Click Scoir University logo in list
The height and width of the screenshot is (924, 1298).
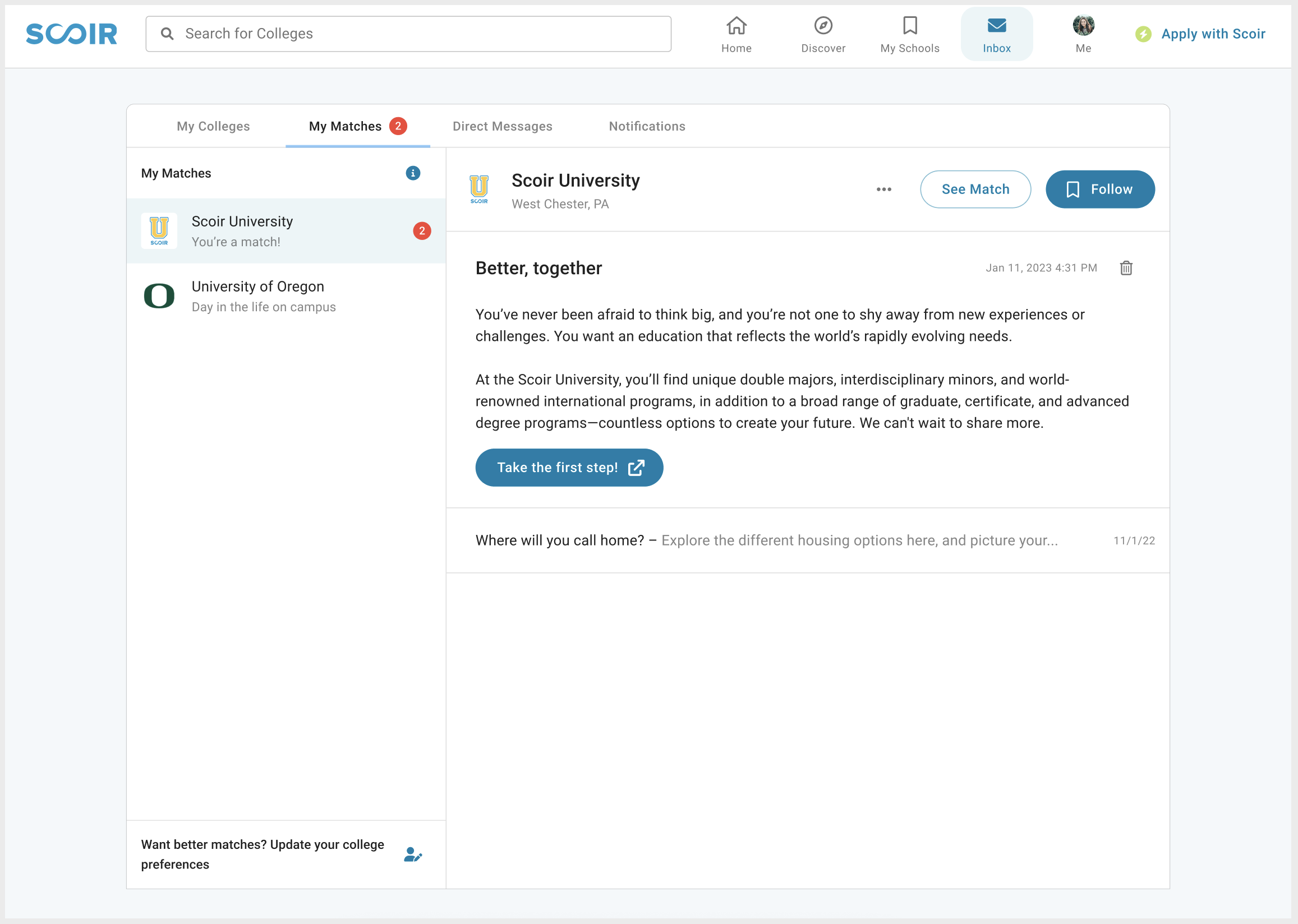coord(159,231)
